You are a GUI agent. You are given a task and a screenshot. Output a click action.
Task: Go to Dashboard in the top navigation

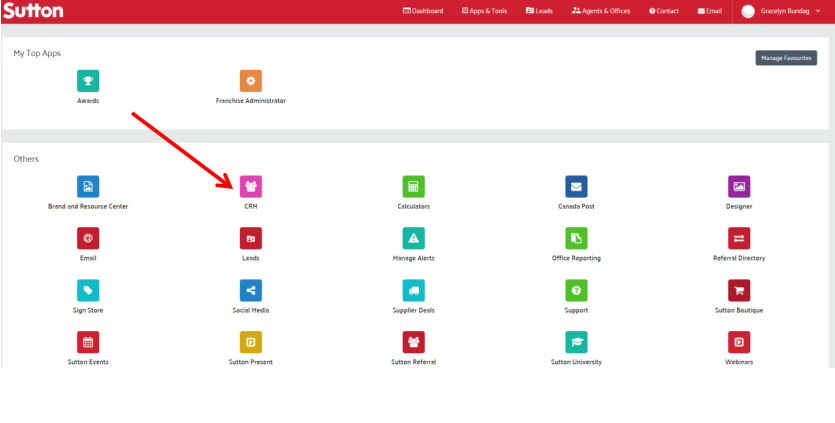423,11
